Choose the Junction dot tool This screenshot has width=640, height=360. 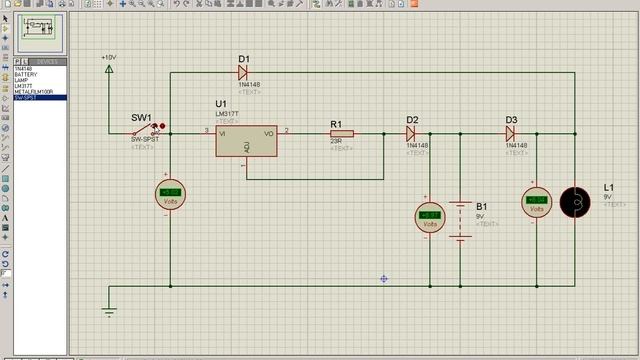point(5,38)
